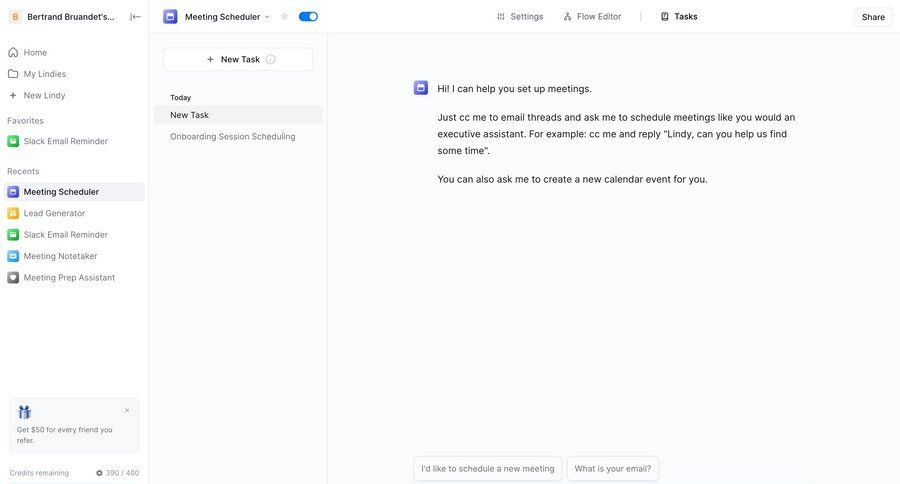Click the info icon beside New Task
Image resolution: width=900 pixels, height=484 pixels.
tap(270, 59)
